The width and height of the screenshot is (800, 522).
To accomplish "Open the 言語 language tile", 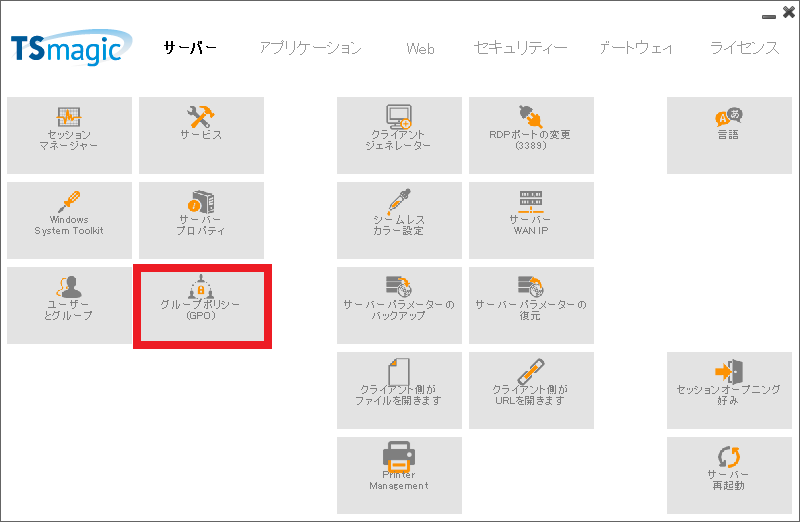I will 729,135.
